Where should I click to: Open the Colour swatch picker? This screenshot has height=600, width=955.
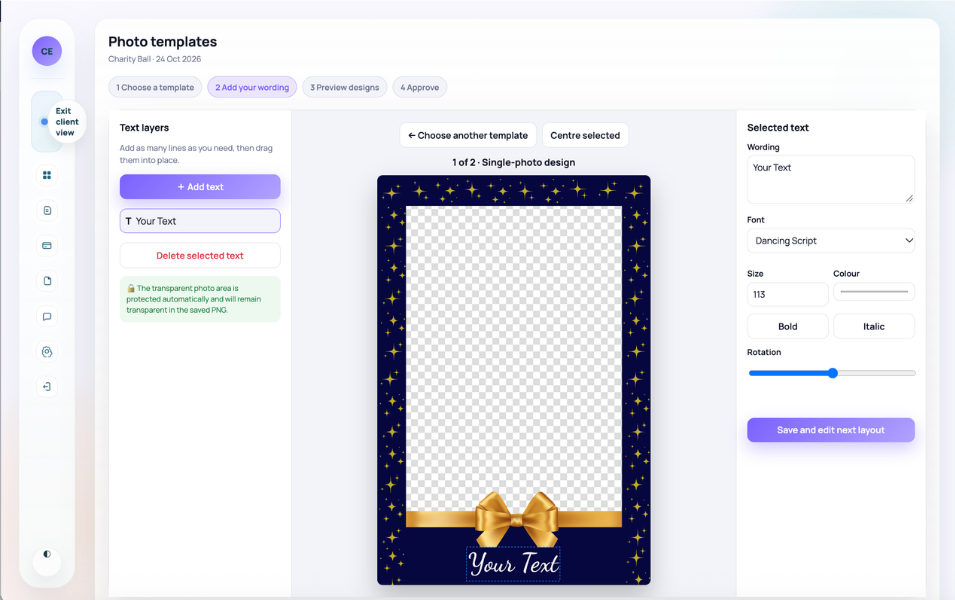[874, 292]
